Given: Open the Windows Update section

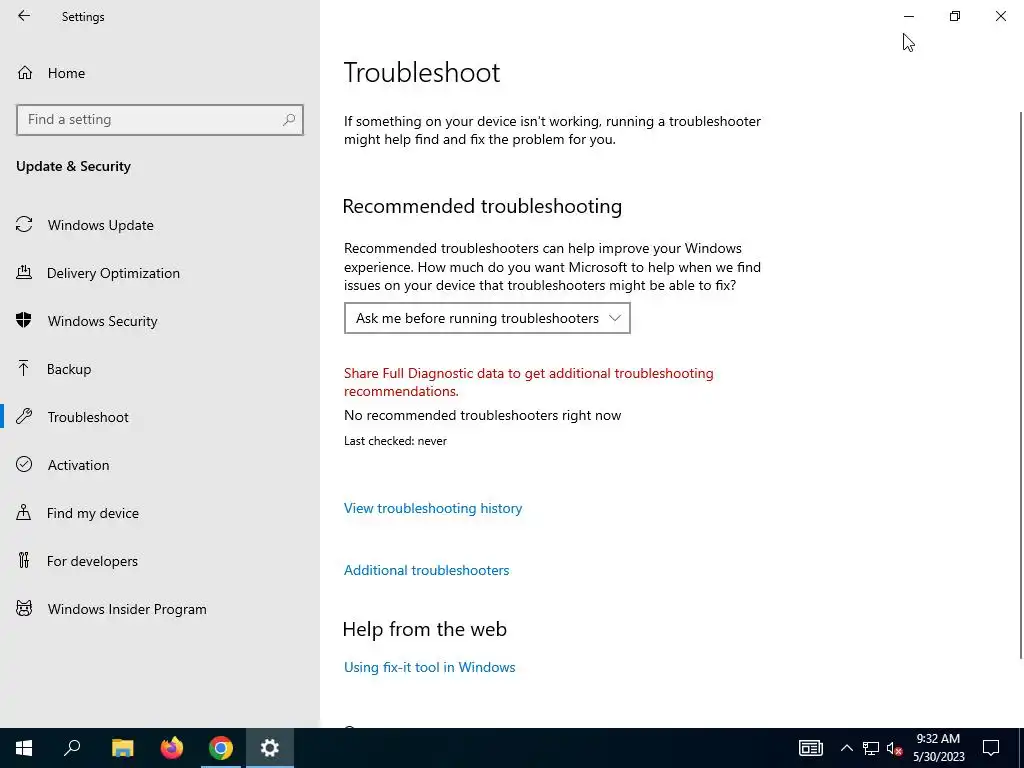Looking at the screenshot, I should tap(160, 225).
